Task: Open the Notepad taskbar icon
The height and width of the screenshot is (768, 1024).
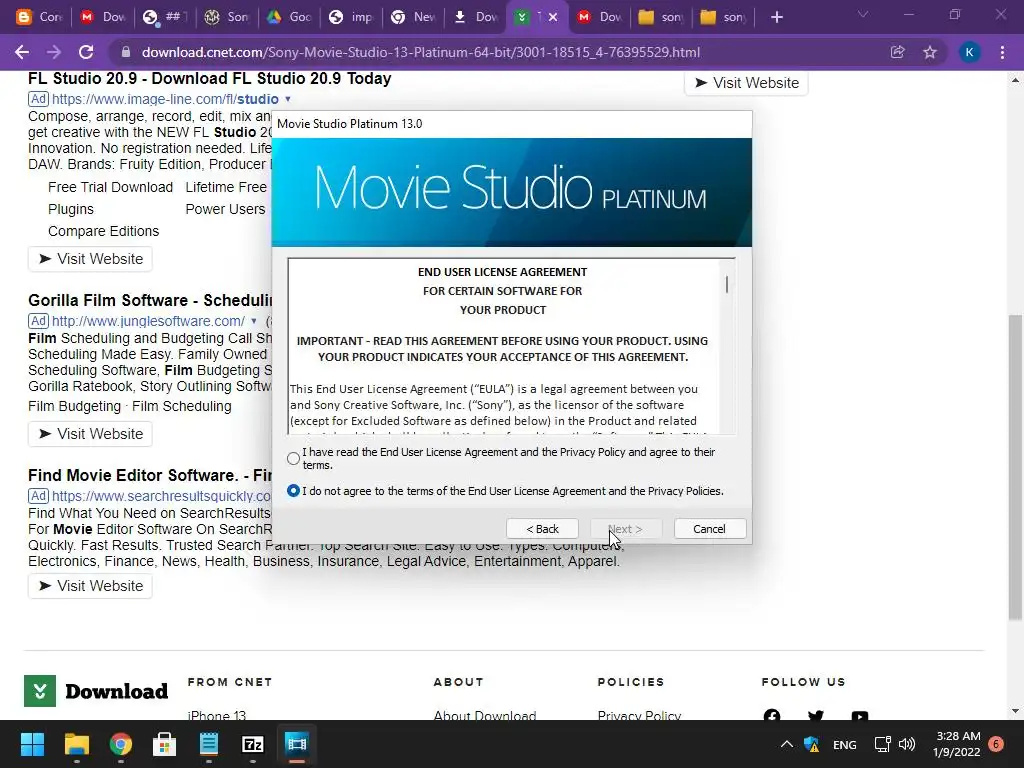Action: [x=208, y=744]
